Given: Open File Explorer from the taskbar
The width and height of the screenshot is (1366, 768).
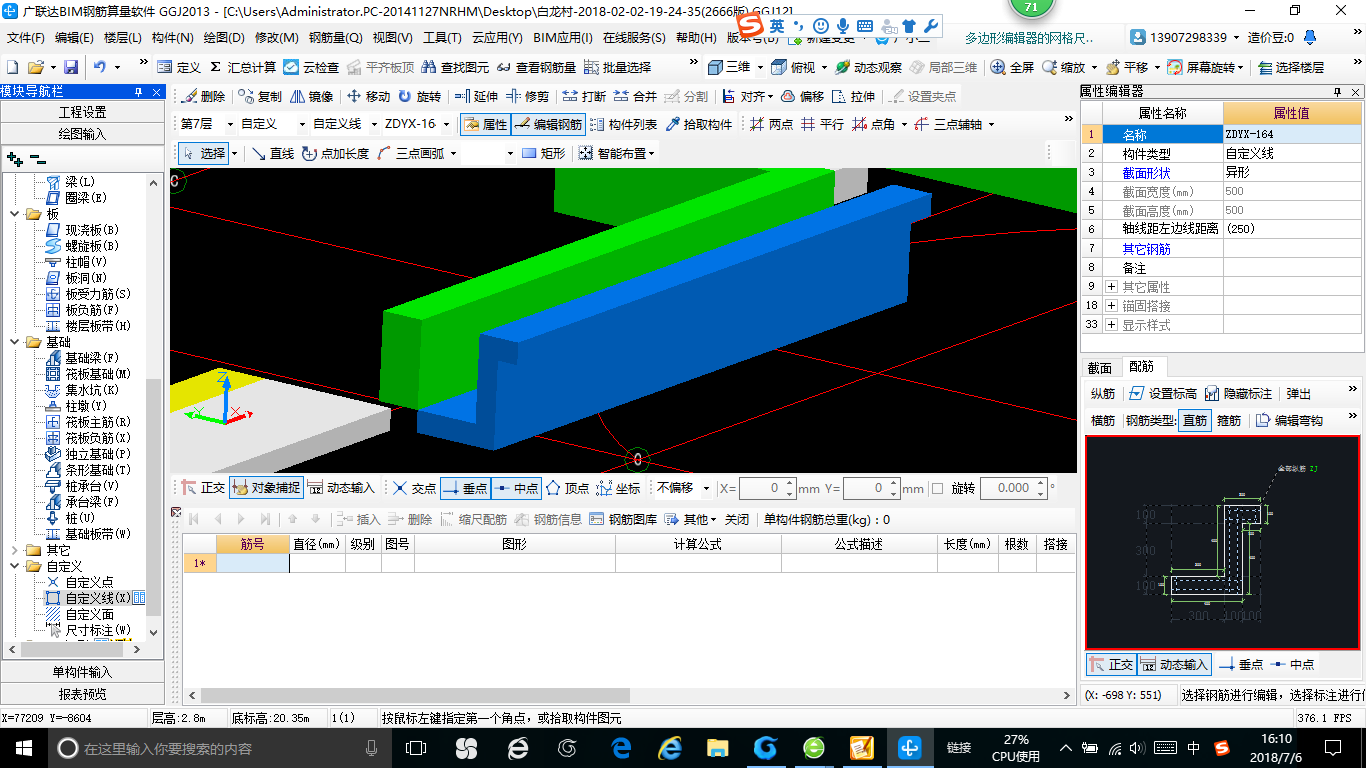Looking at the screenshot, I should coord(717,748).
